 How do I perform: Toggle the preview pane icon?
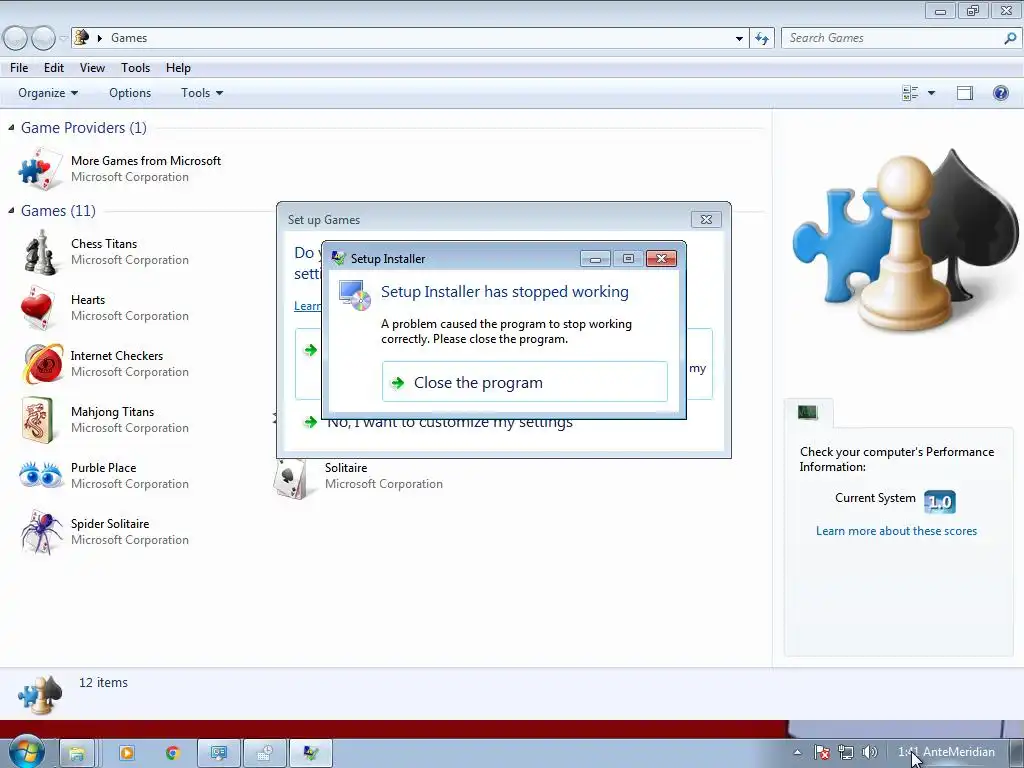tap(965, 93)
